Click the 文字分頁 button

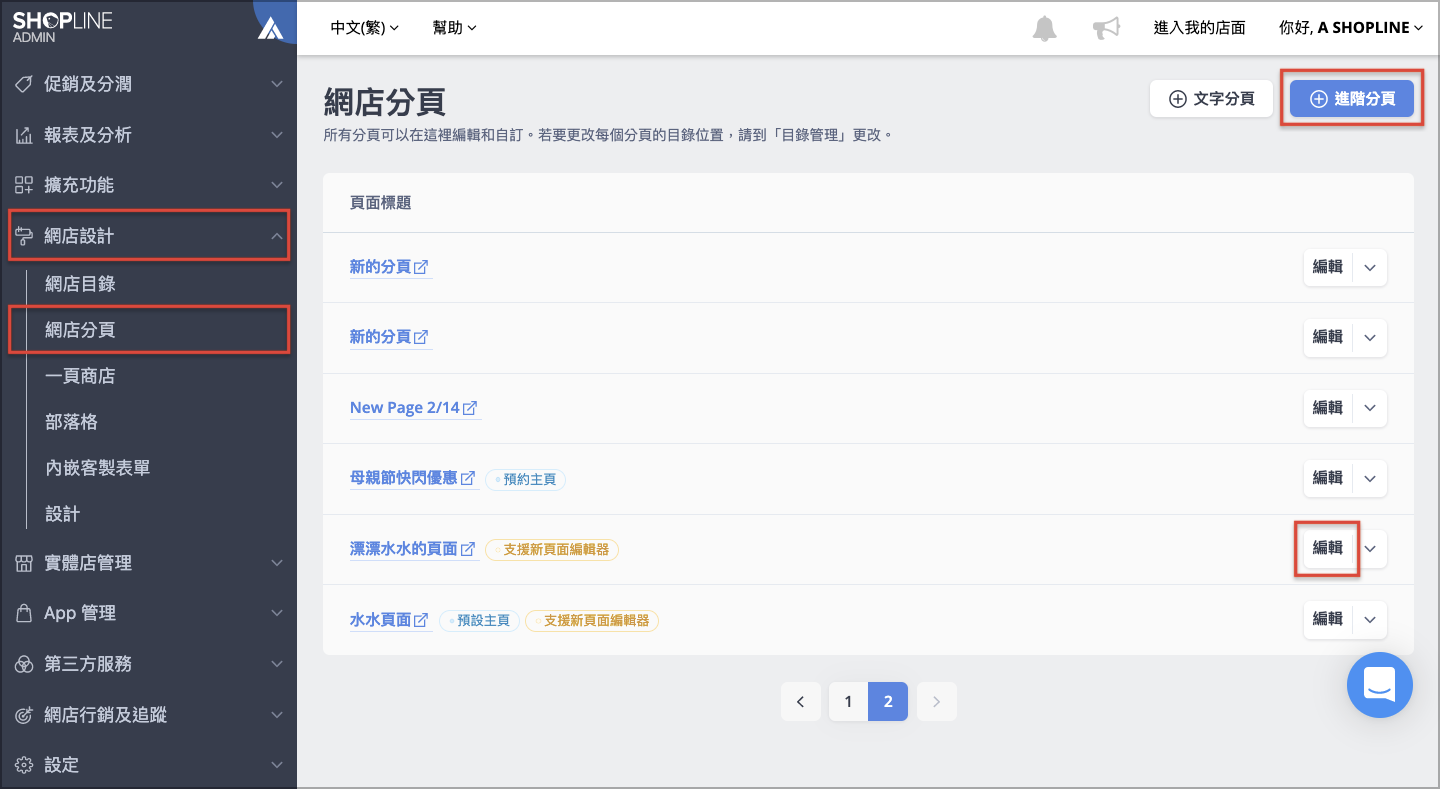(x=1211, y=99)
